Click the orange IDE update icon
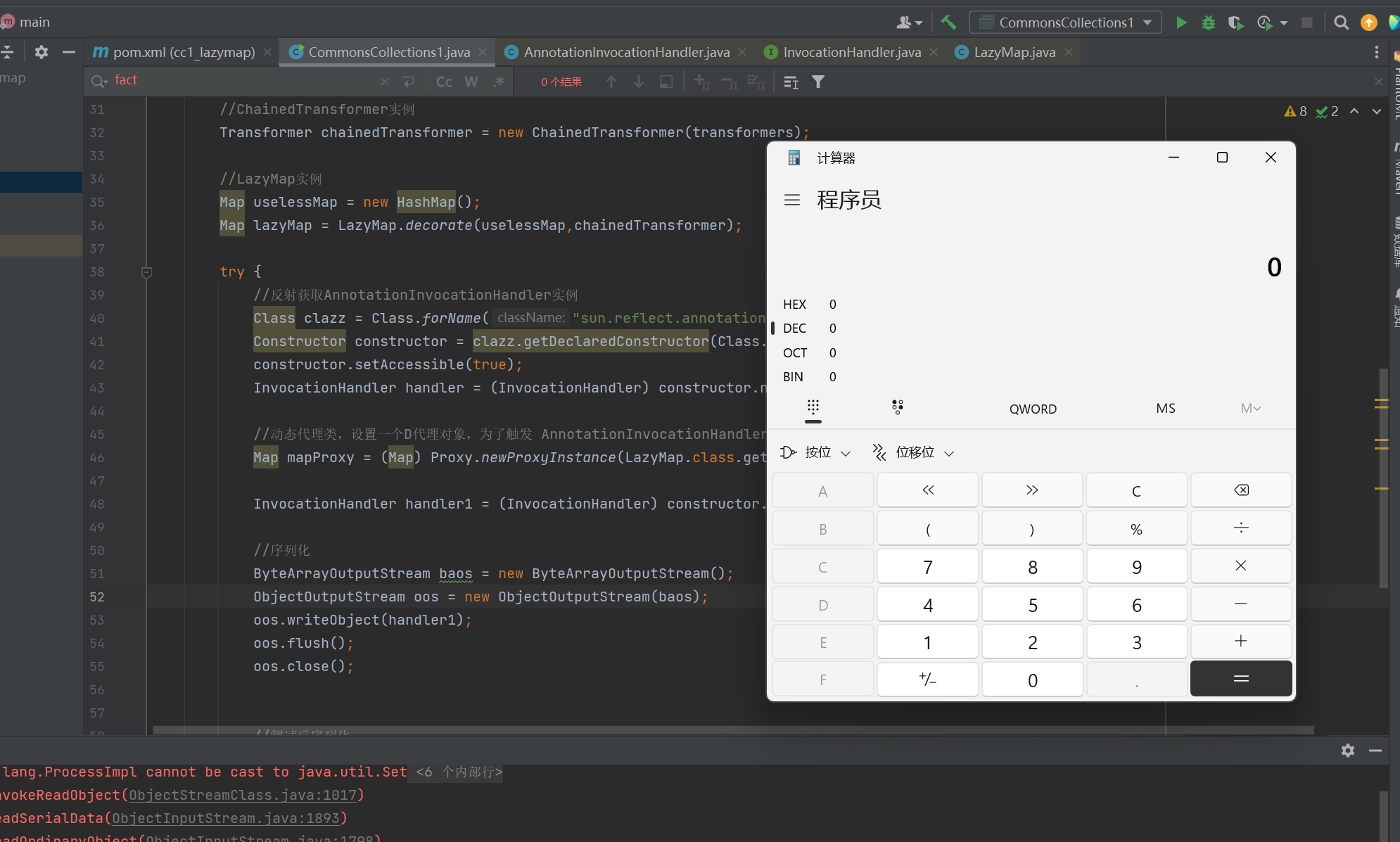This screenshot has width=1400, height=842. pyautogui.click(x=1368, y=23)
